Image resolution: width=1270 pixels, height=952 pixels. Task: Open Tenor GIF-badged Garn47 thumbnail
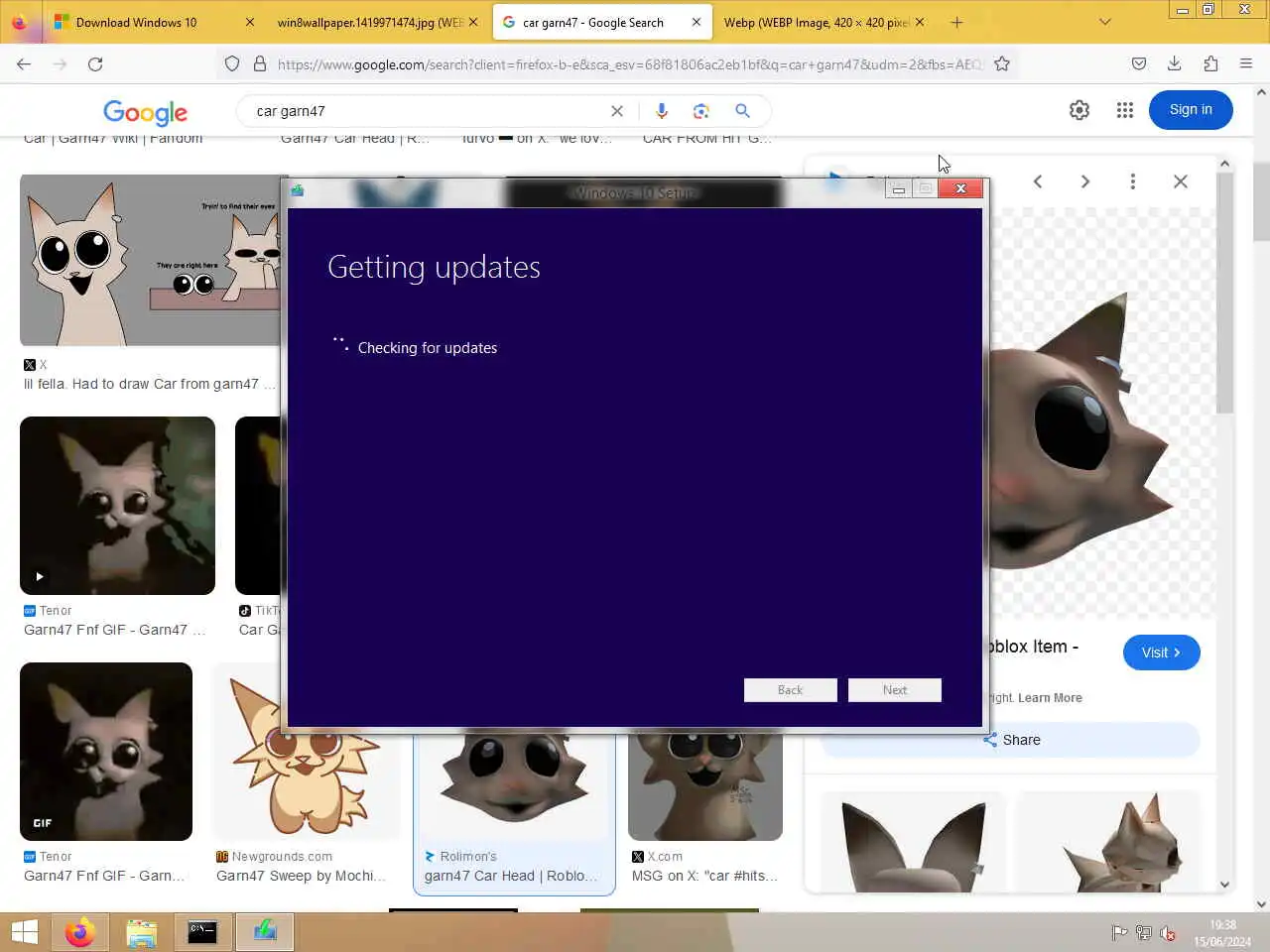(x=106, y=752)
